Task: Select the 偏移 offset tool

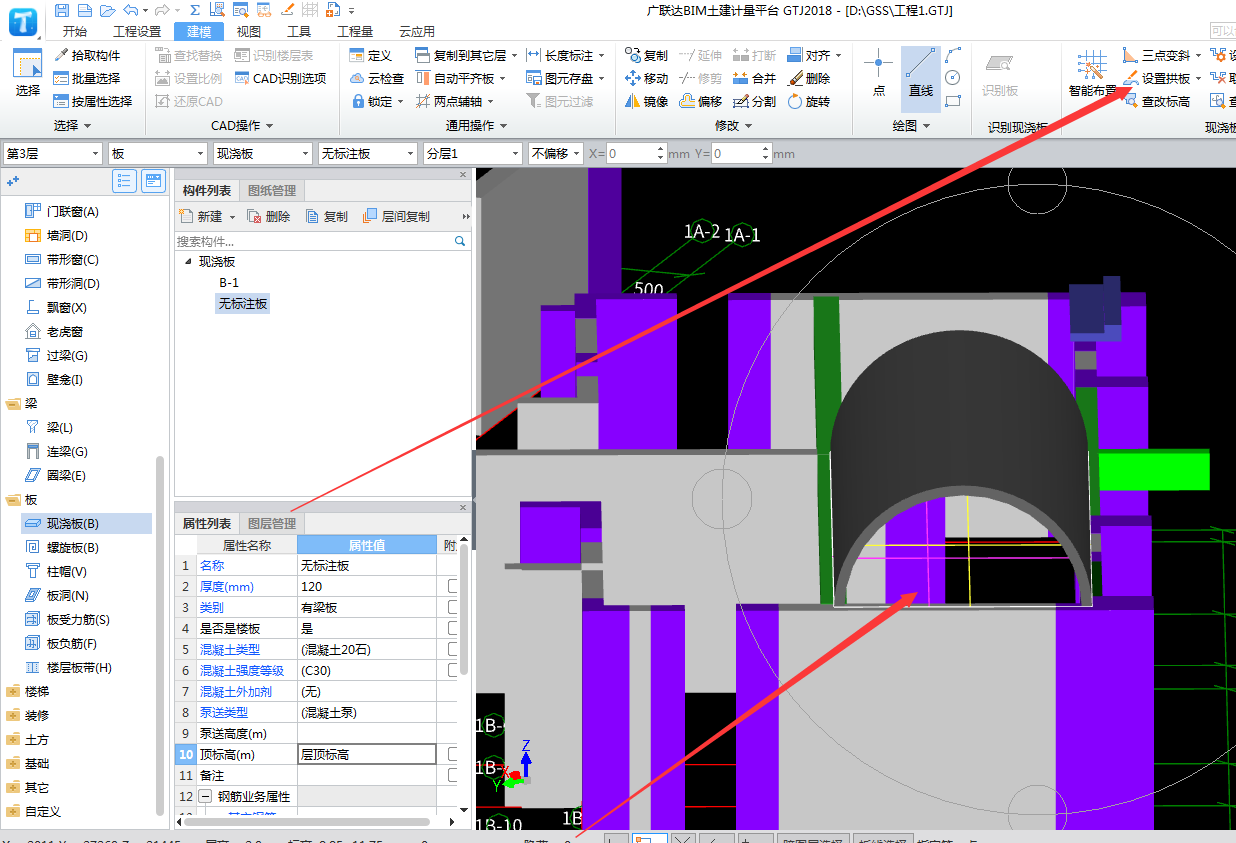Action: click(701, 101)
